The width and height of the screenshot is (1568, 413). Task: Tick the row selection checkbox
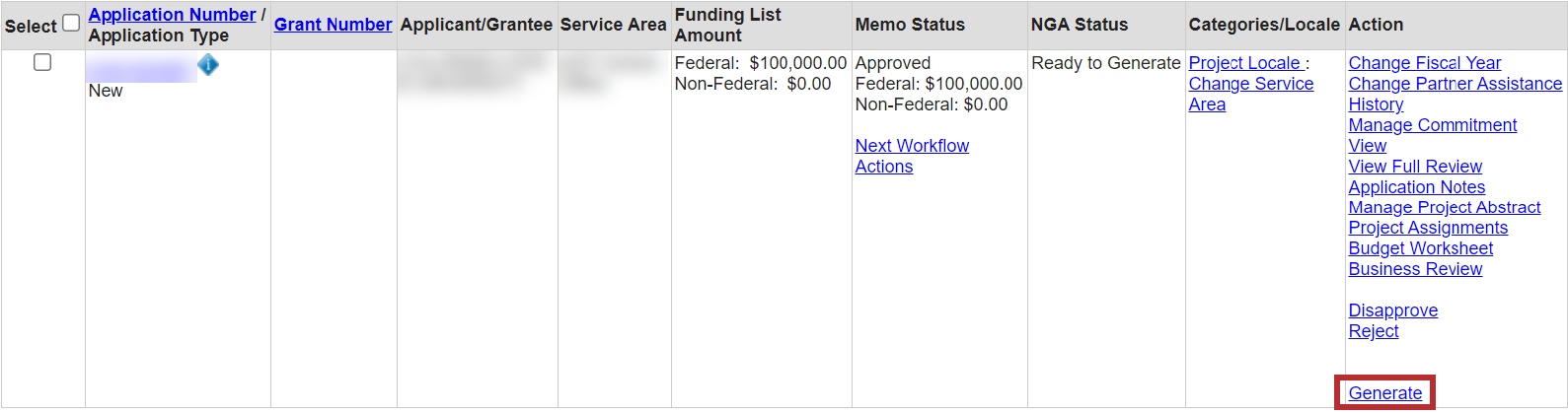(42, 62)
